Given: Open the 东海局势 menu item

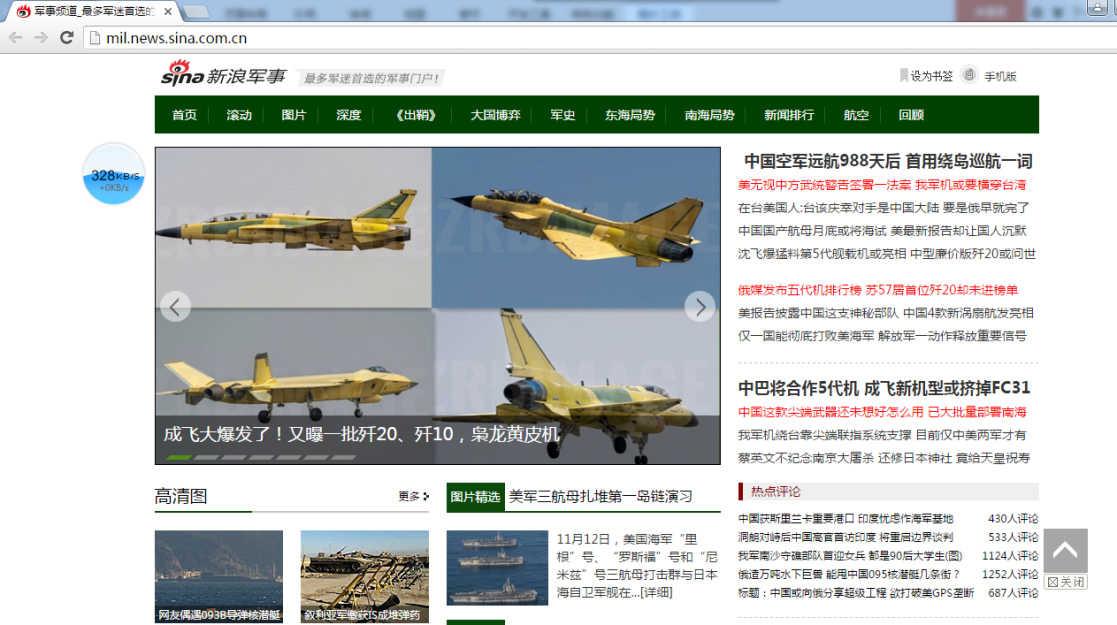Looking at the screenshot, I should pos(630,115).
